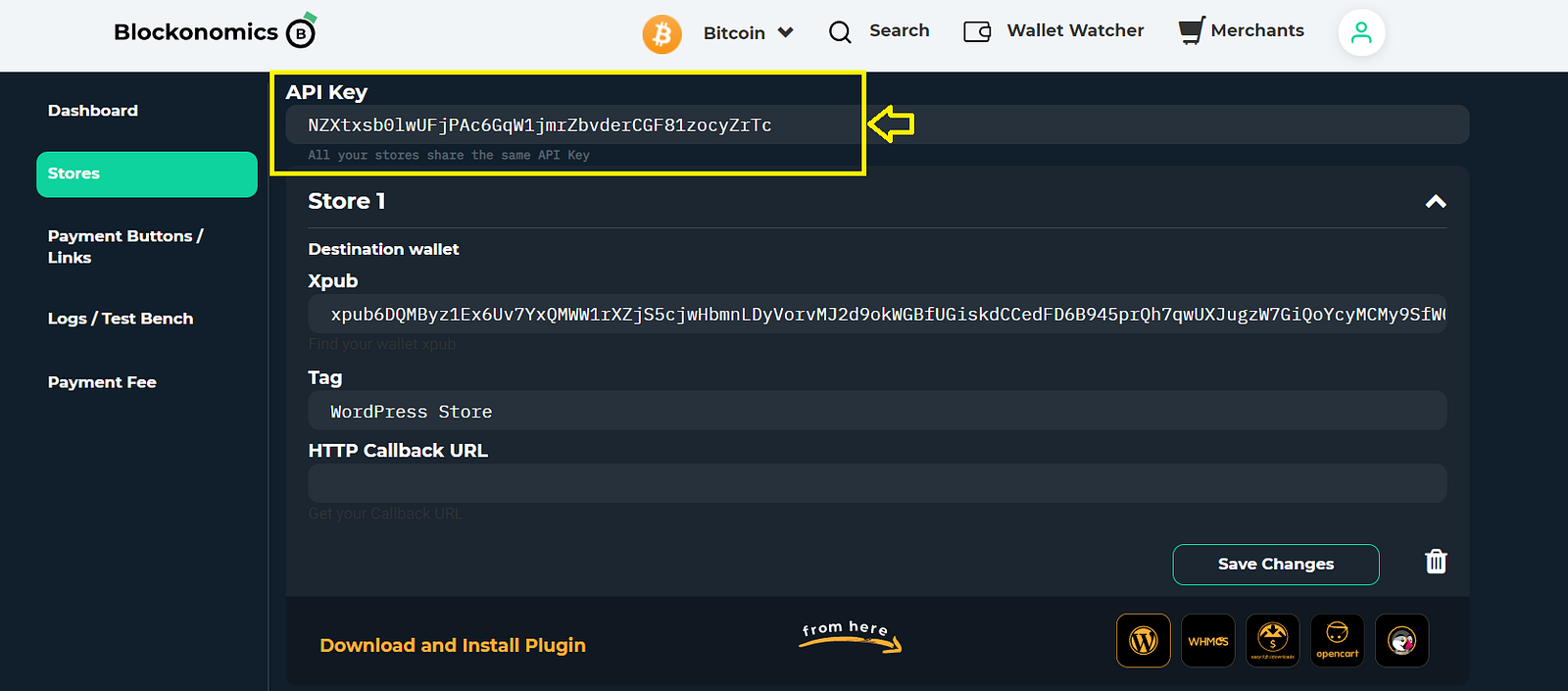The image size is (1568, 691).
Task: Open Wallet Watcher from top navigation
Action: (1075, 30)
